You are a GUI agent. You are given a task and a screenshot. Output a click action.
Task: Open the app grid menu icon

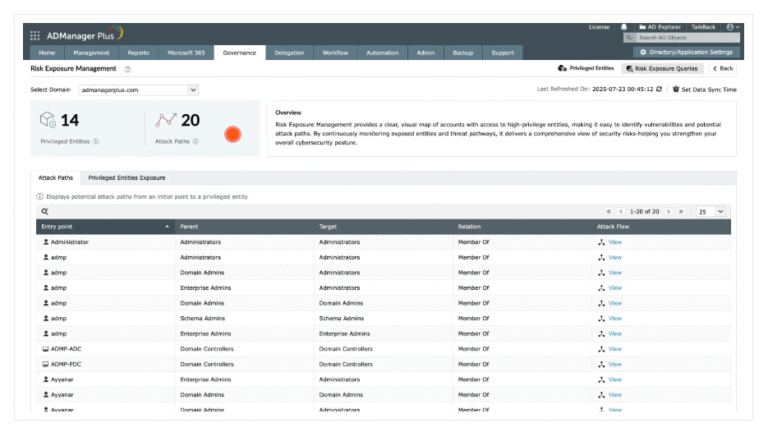35,36
